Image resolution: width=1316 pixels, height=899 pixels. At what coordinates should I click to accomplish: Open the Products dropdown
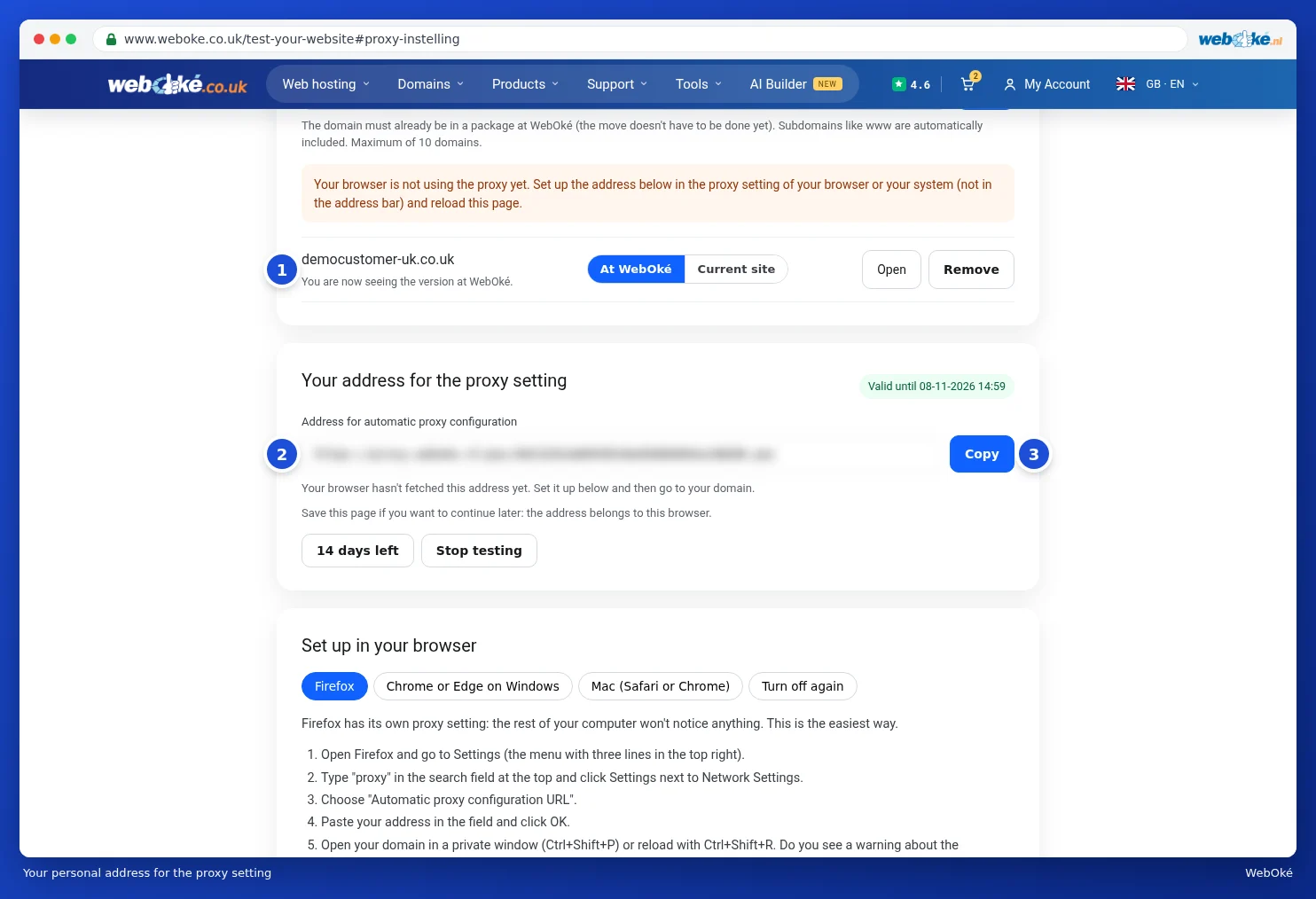525,84
